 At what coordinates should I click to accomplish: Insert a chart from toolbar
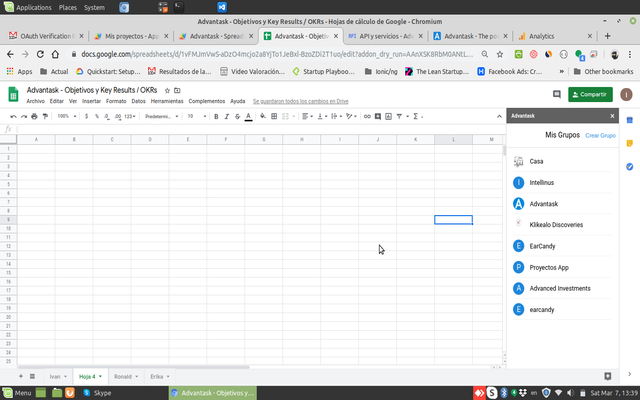tap(389, 116)
